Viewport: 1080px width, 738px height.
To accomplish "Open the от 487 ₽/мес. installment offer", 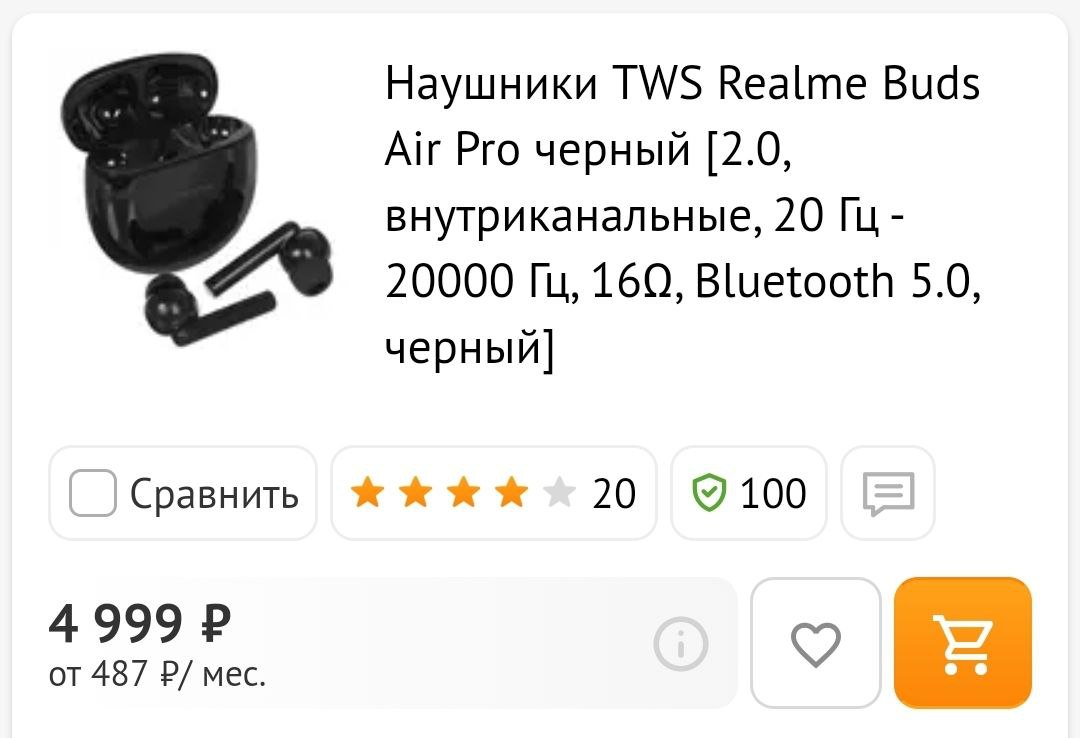I will [x=157, y=674].
